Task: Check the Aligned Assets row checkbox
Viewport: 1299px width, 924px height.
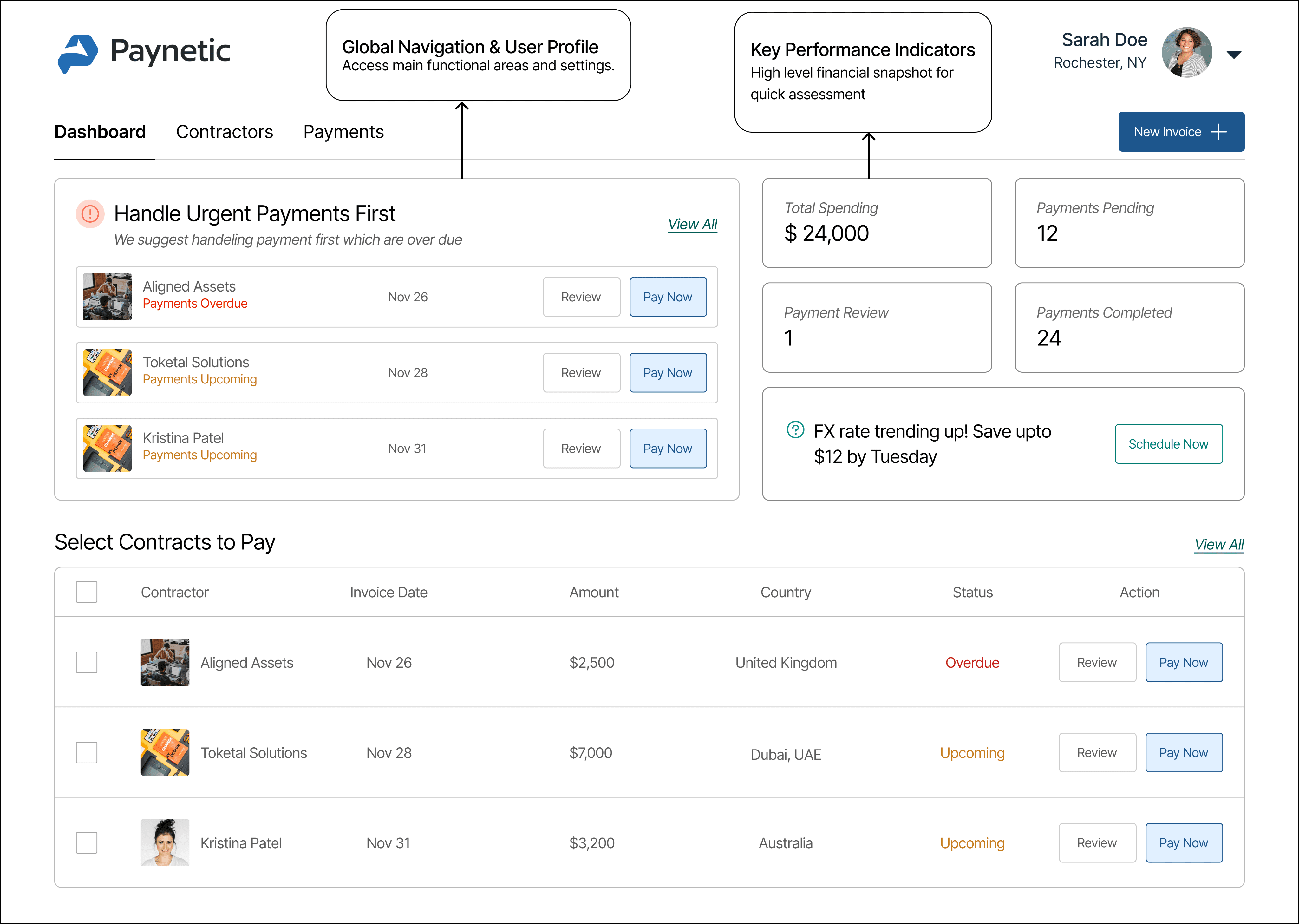Action: (87, 662)
